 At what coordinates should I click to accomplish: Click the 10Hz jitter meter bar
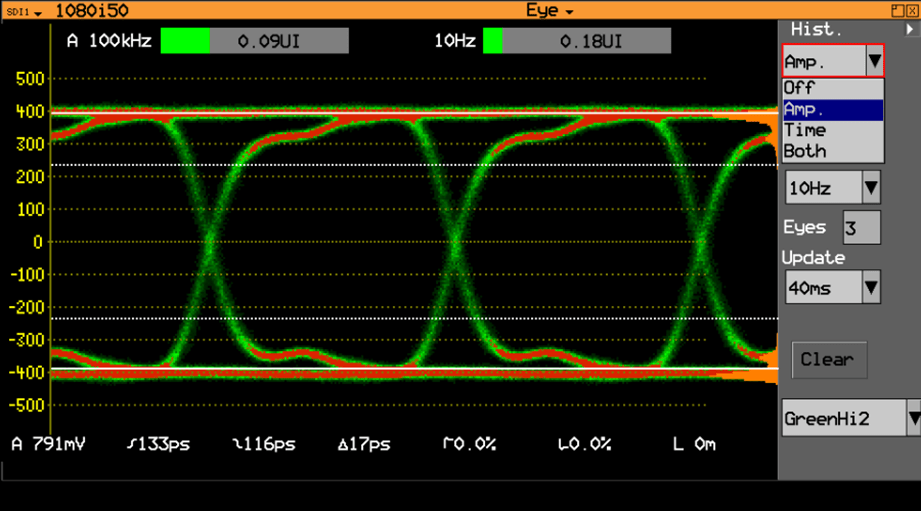click(x=577, y=41)
